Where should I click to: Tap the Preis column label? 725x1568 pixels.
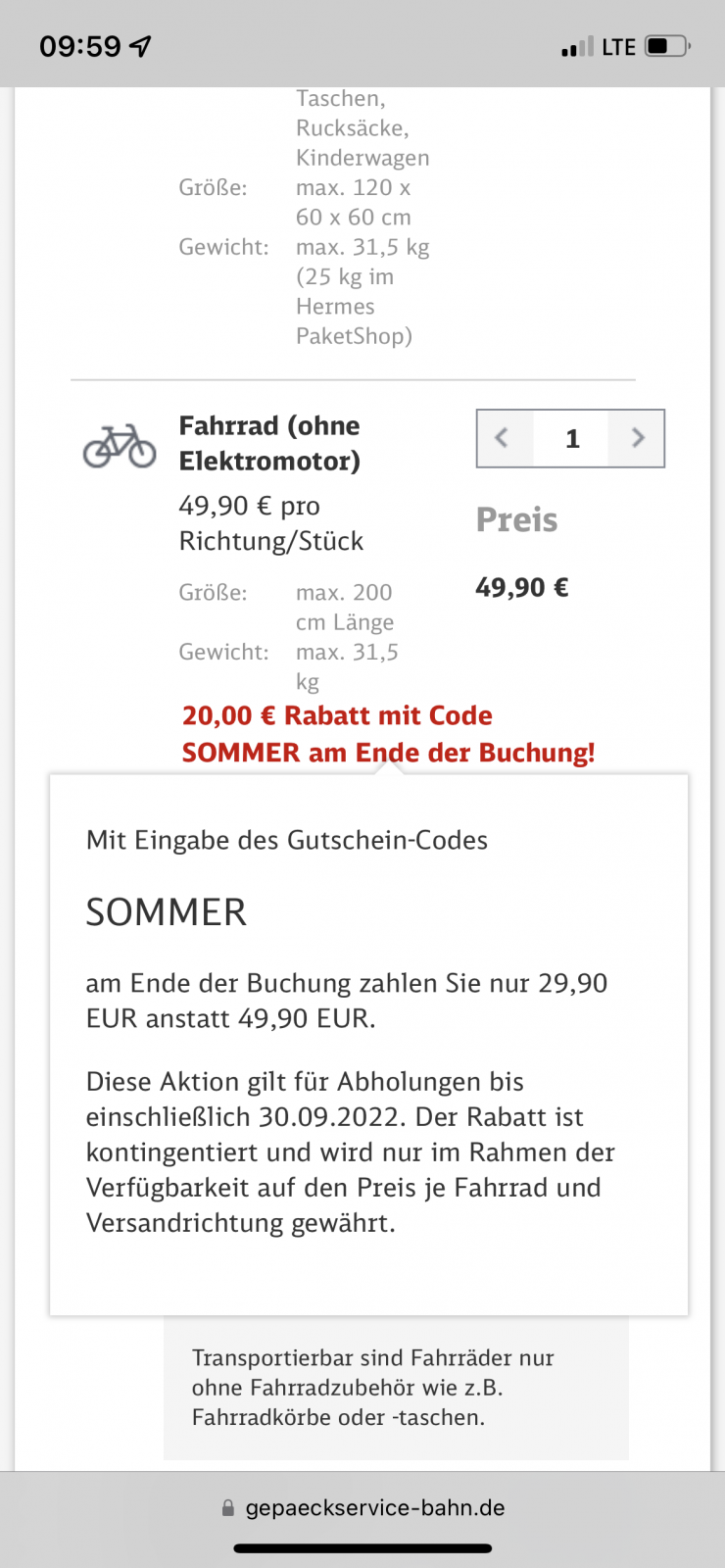click(x=516, y=519)
